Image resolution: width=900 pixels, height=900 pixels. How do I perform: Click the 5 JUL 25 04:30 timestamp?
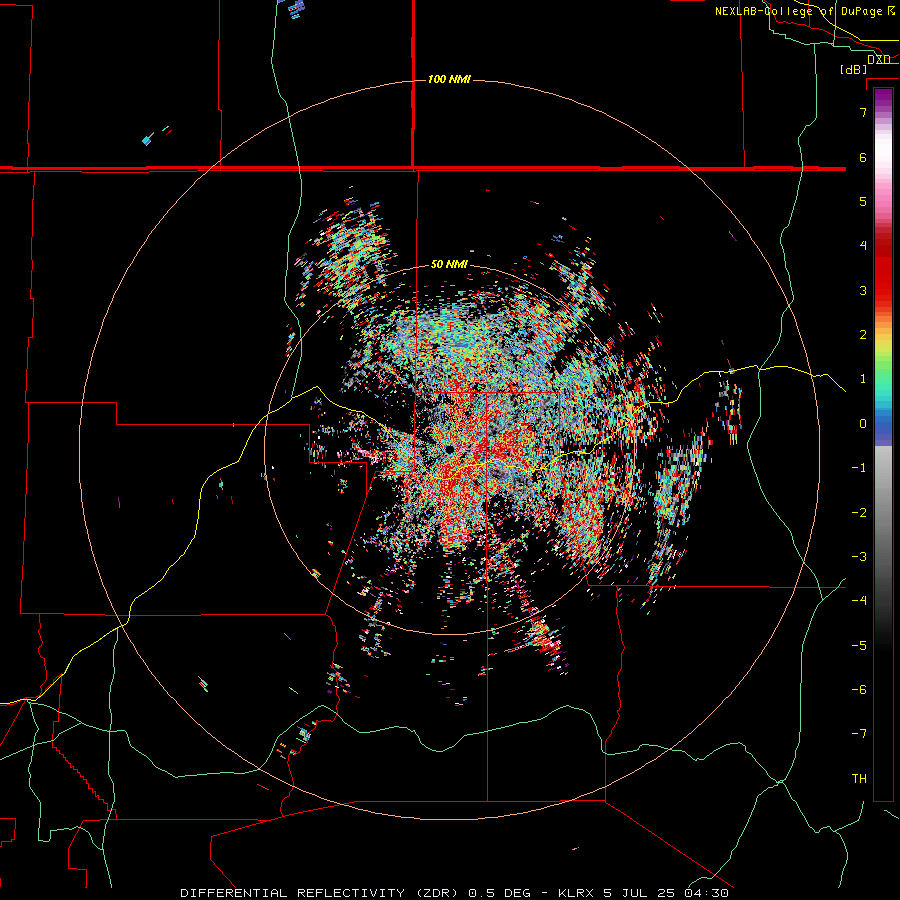[666, 893]
